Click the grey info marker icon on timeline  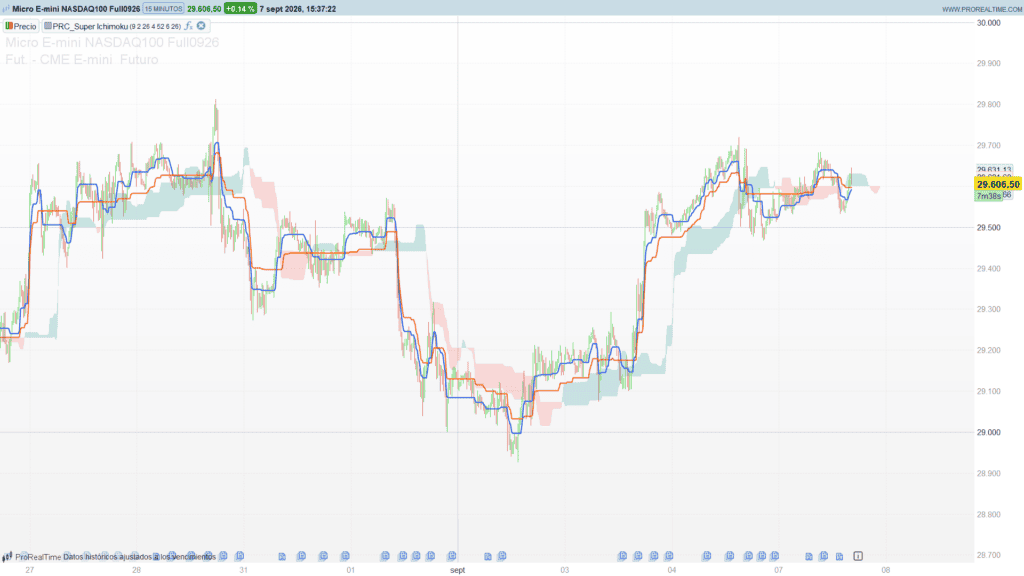tap(858, 556)
